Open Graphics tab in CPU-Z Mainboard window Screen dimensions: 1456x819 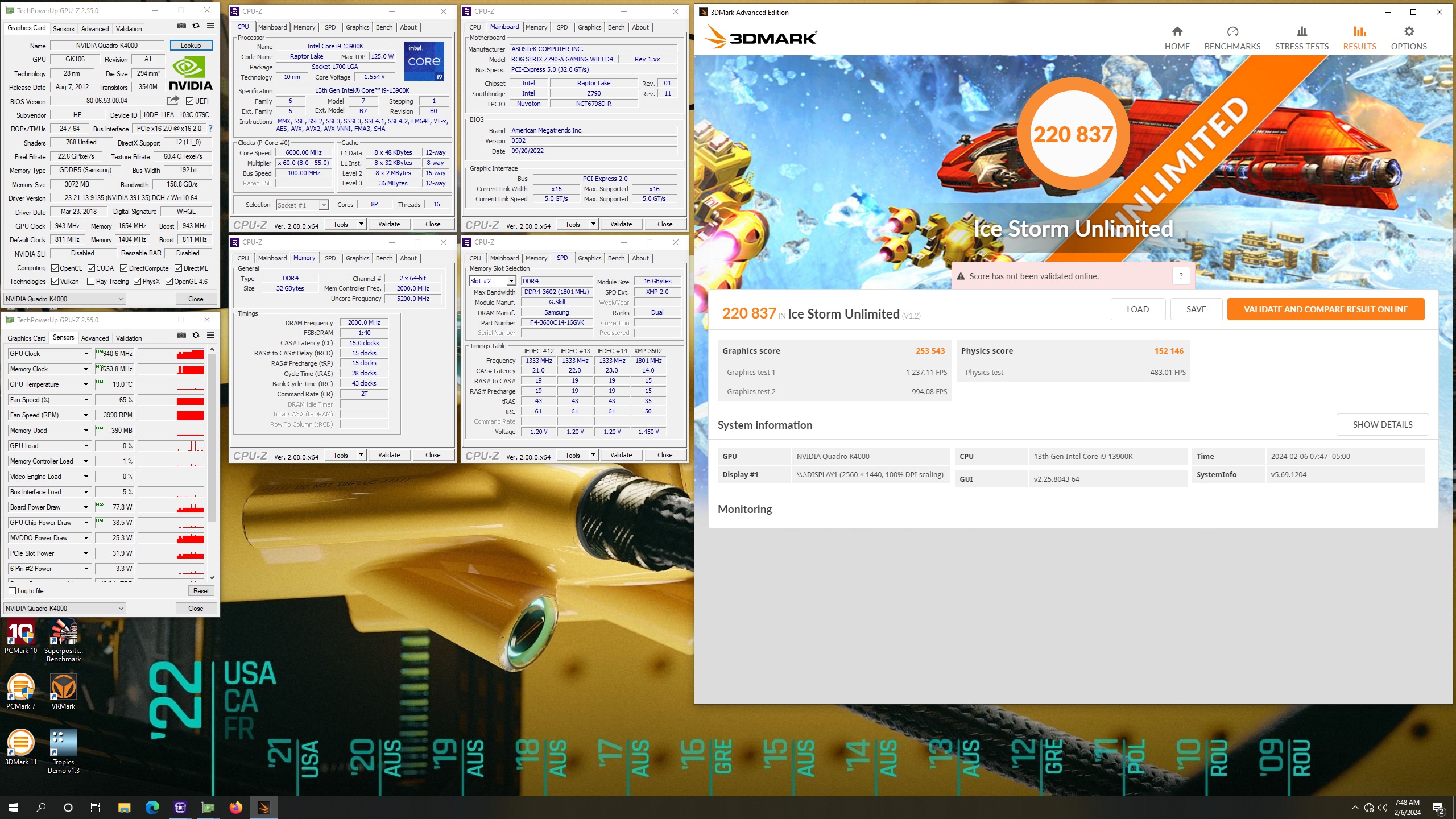pyautogui.click(x=589, y=27)
